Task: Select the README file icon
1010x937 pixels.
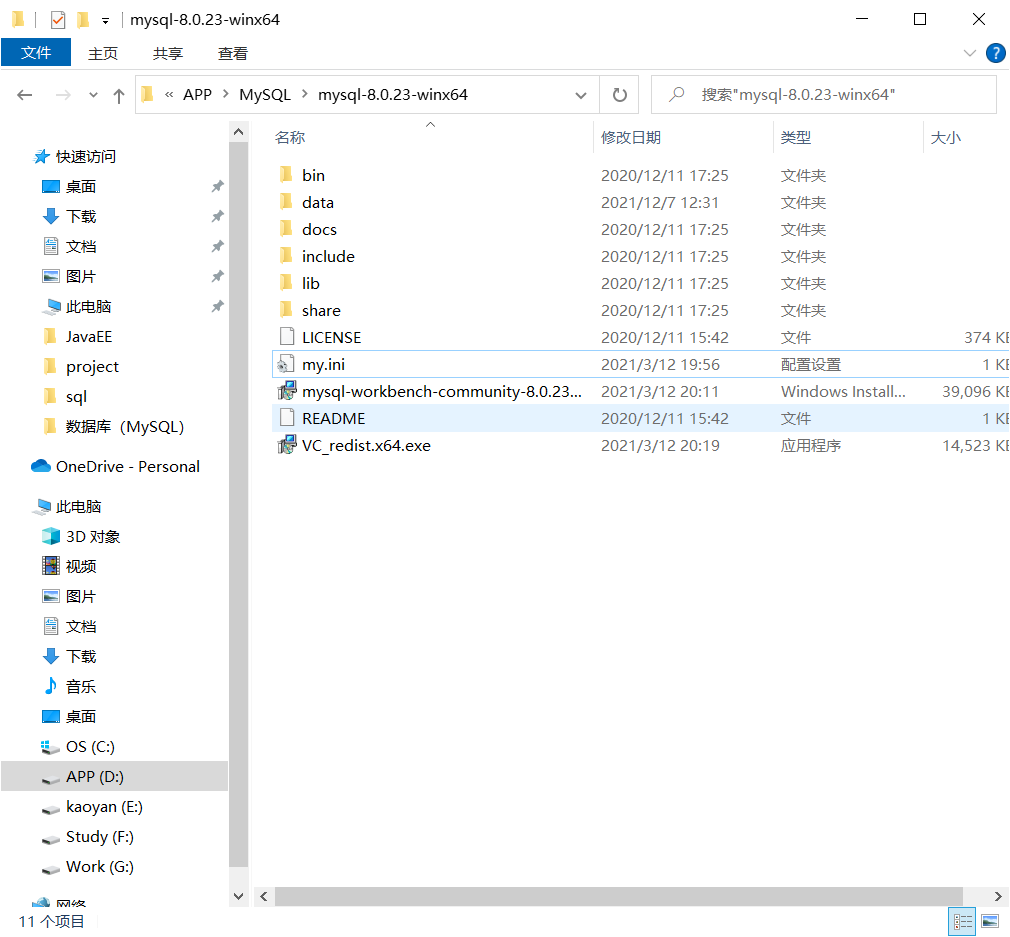Action: (x=287, y=418)
